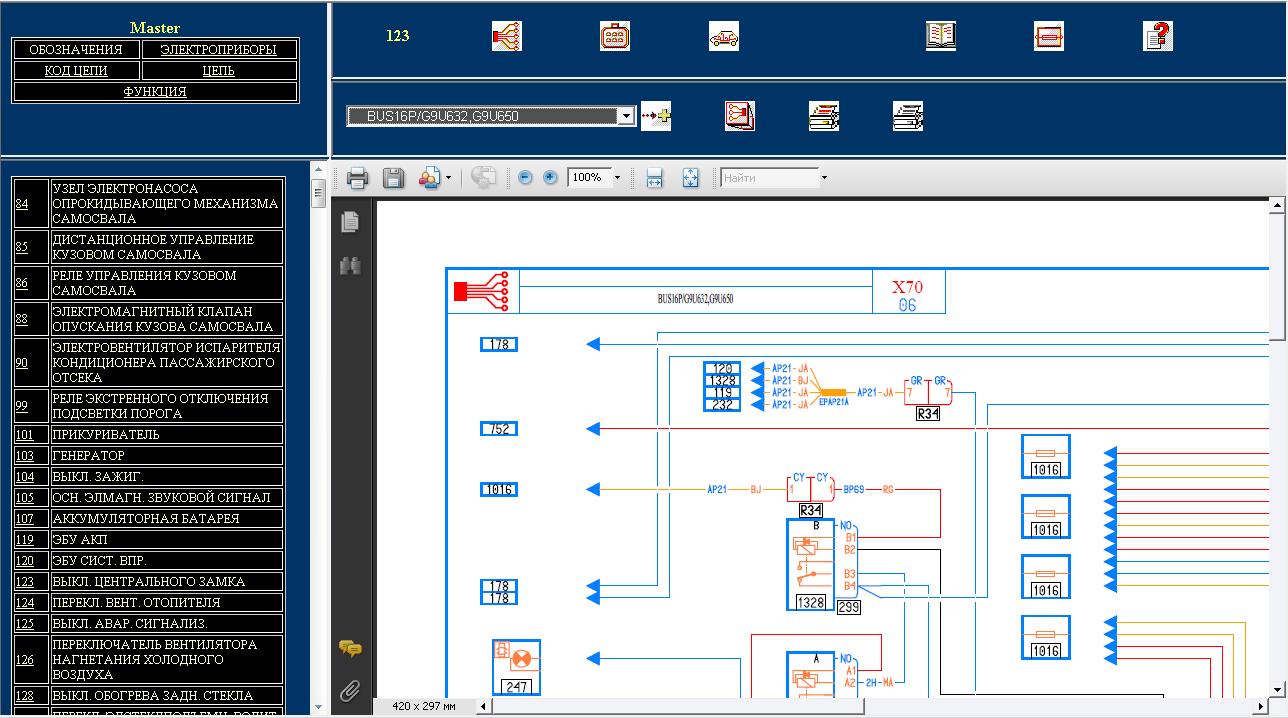
Task: Open the binoculars search panel
Action: pos(349,266)
